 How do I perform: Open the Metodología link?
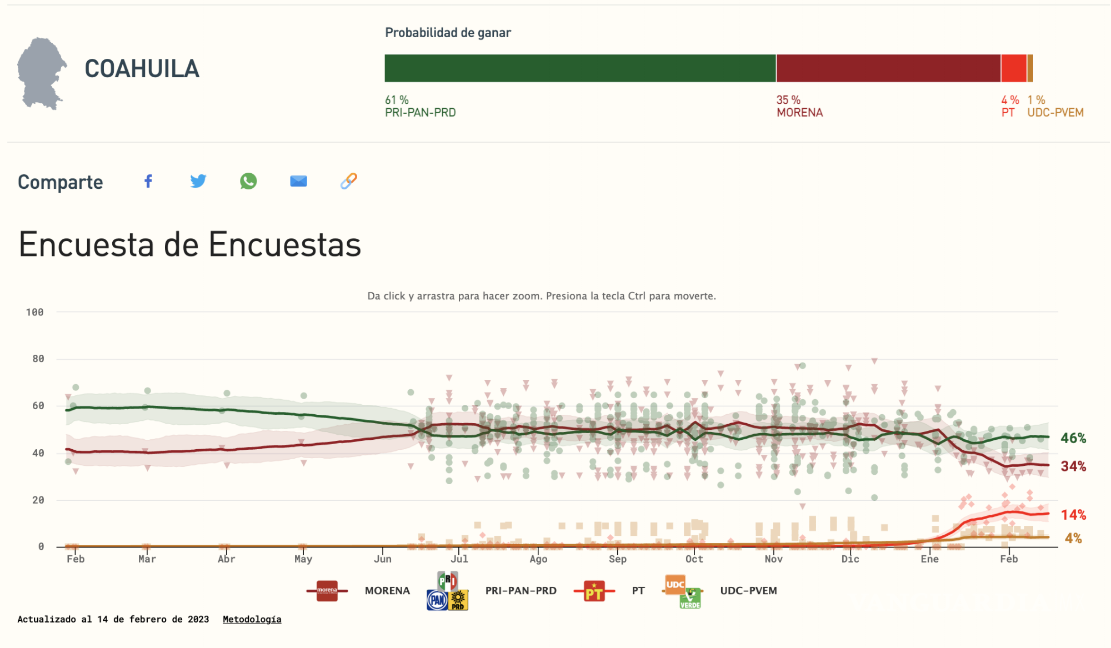coord(251,619)
